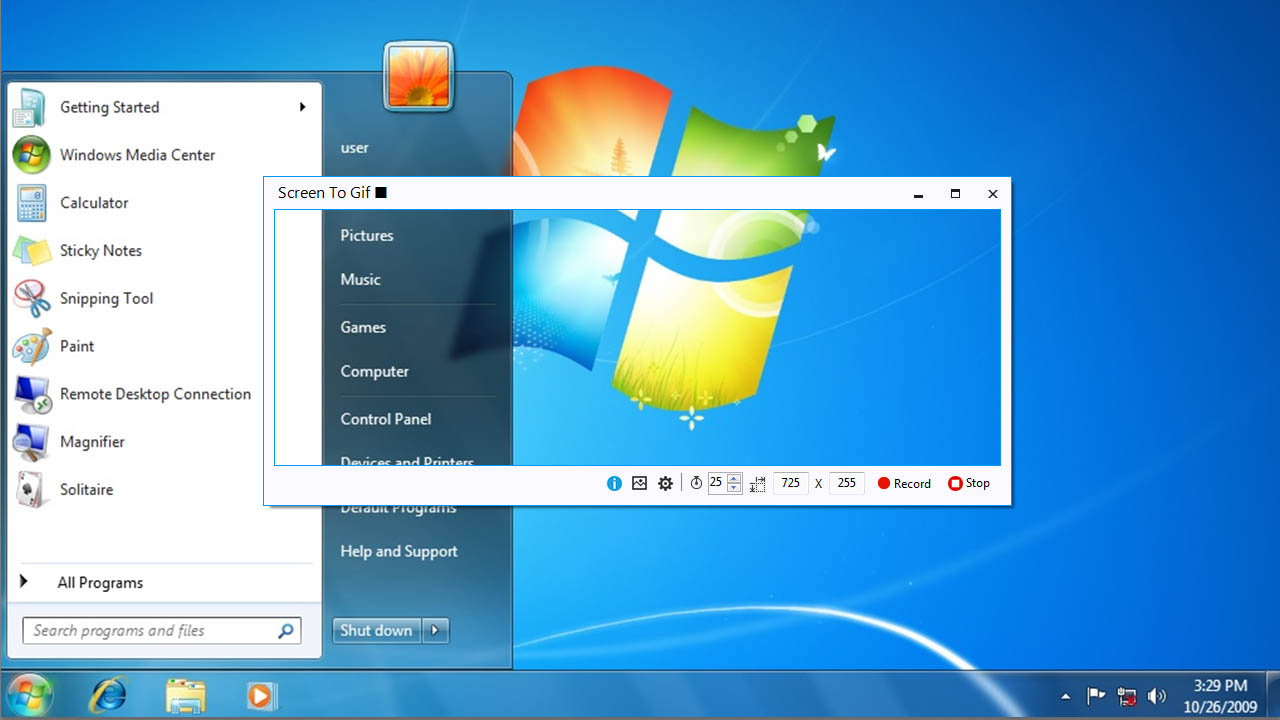Click the frame rate value field showing 25
The image size is (1280, 720).
coord(717,483)
